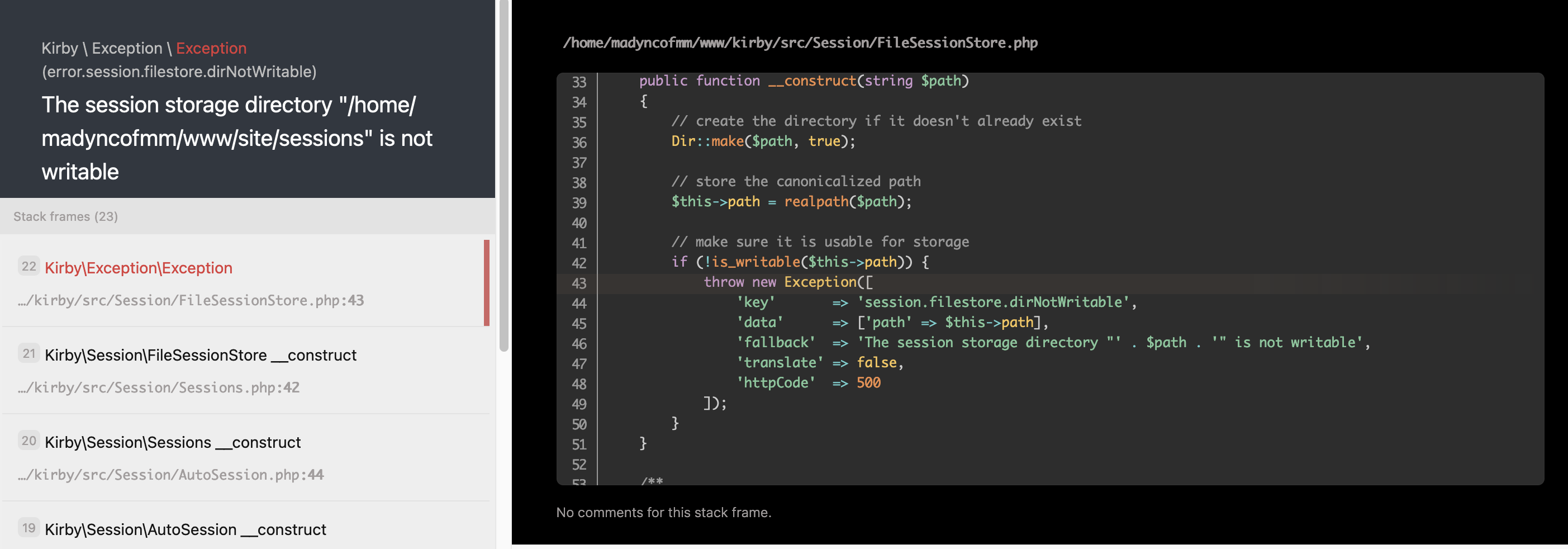Click the error.session.filestore.dirNotWritable key text
The image size is (1568, 549).
click(x=179, y=72)
